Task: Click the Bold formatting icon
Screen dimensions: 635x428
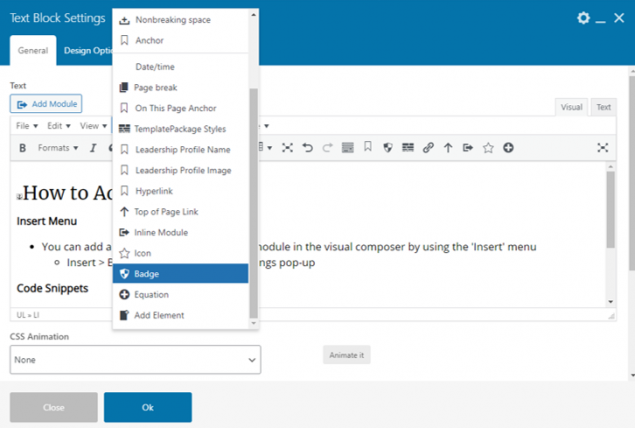Action: 23,148
